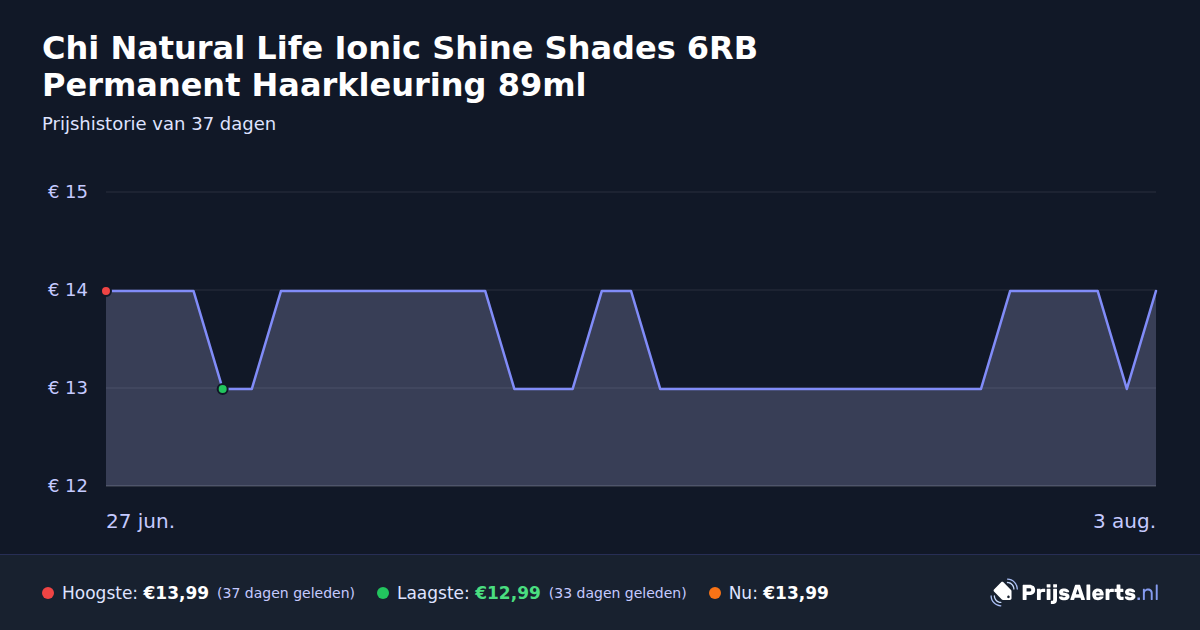Click the 37 dagen geleden note

click(x=286, y=593)
